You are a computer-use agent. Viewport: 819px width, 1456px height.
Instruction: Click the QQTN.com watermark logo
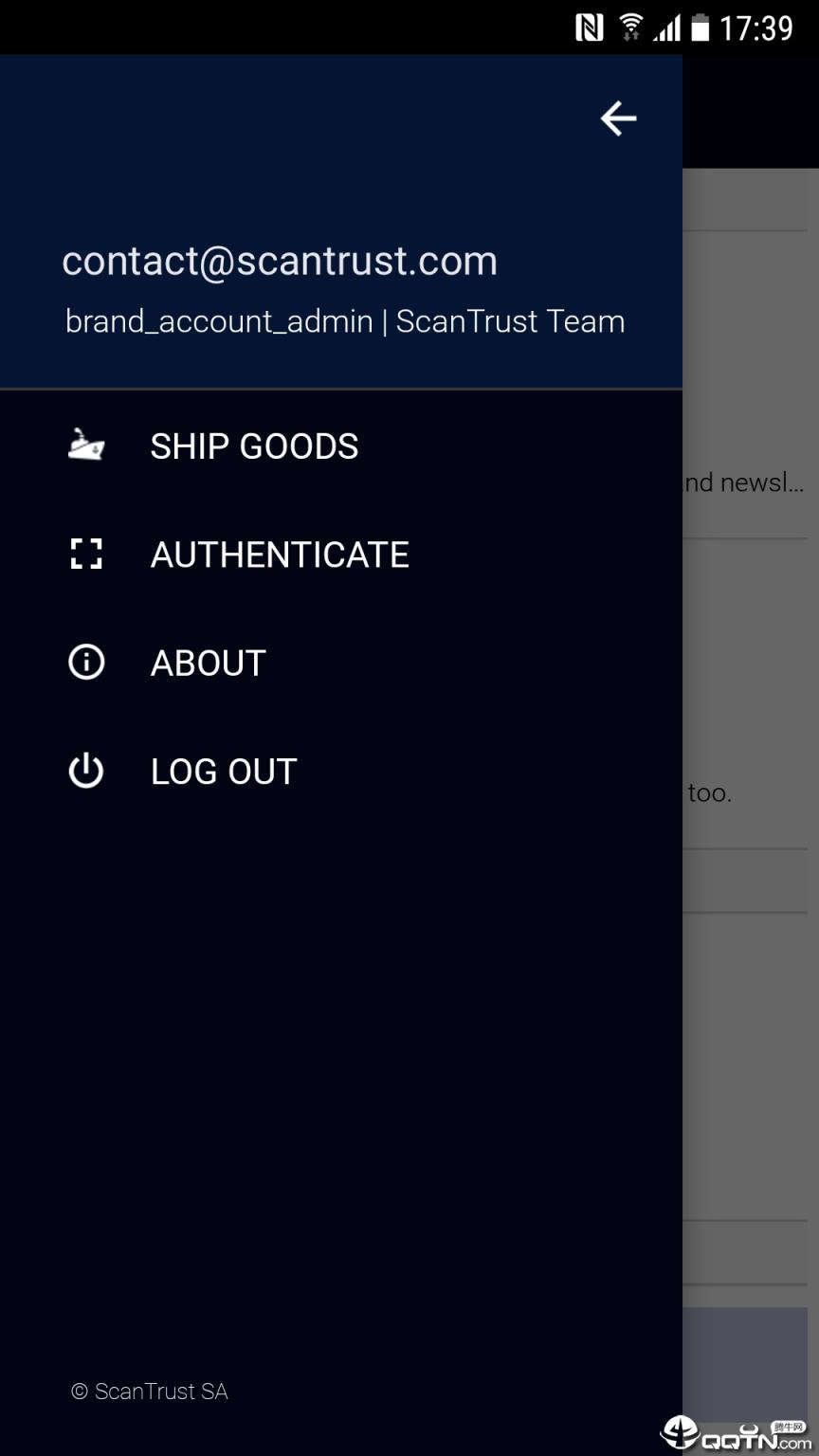point(737,1433)
